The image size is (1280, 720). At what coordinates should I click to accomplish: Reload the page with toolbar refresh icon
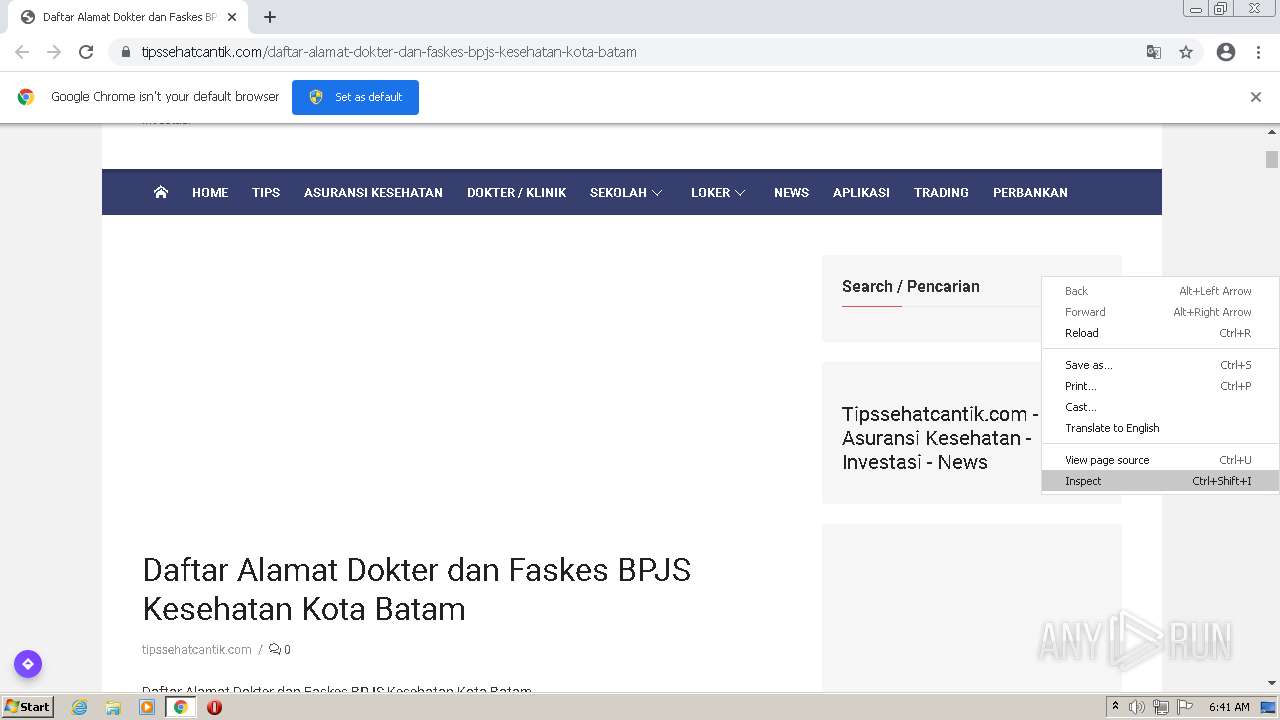[x=86, y=52]
